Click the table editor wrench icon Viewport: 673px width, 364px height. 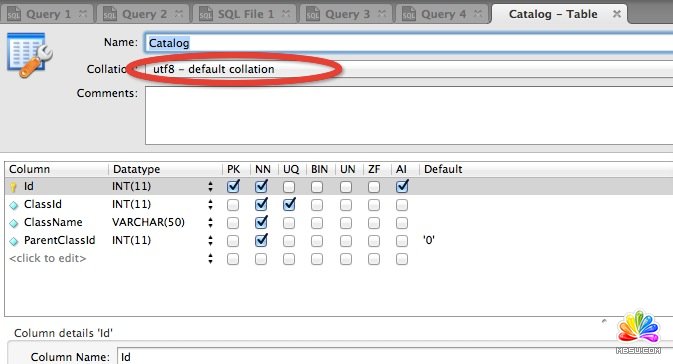pos(29,55)
